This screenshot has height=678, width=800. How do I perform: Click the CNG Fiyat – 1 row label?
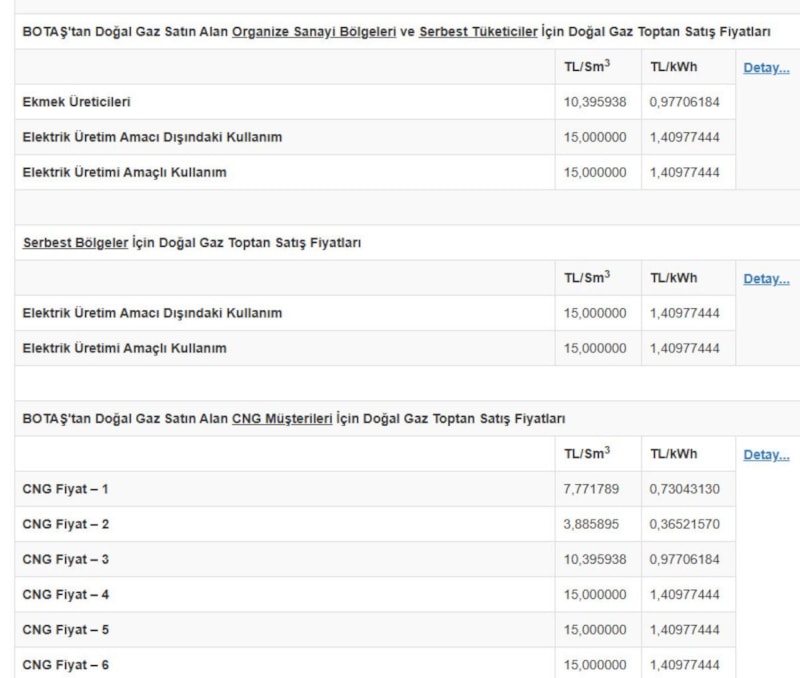tap(65, 489)
